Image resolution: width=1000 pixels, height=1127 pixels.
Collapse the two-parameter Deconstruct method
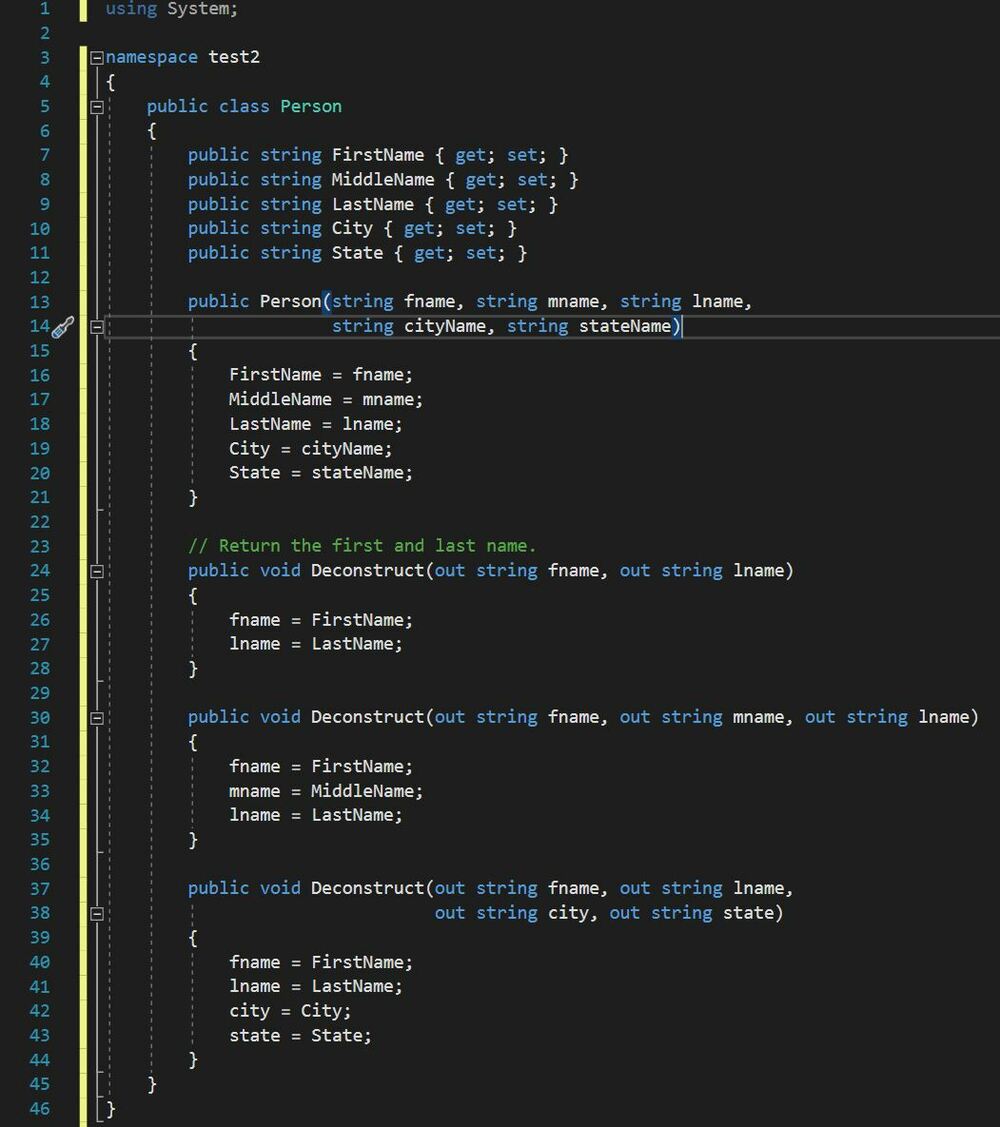(97, 571)
